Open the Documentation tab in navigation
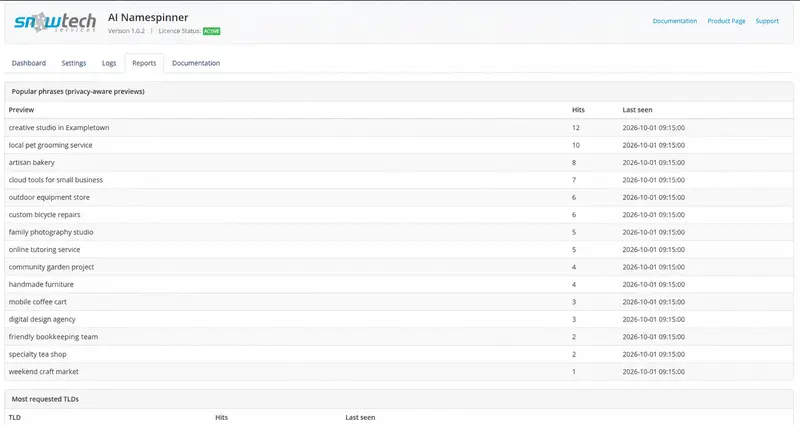Image resolution: width=800 pixels, height=425 pixels. 196,63
